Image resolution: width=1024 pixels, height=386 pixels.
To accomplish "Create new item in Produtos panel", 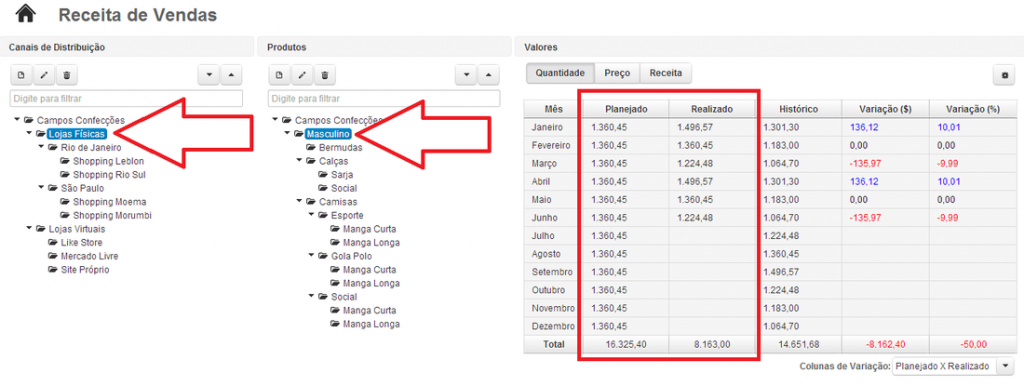I will click(x=280, y=75).
